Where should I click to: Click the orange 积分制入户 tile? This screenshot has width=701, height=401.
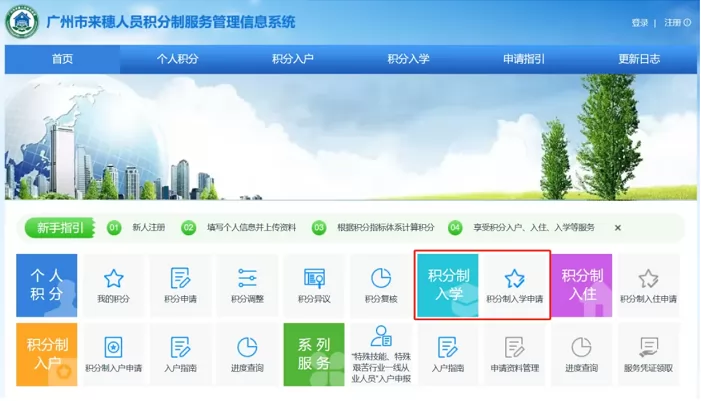coord(46,355)
